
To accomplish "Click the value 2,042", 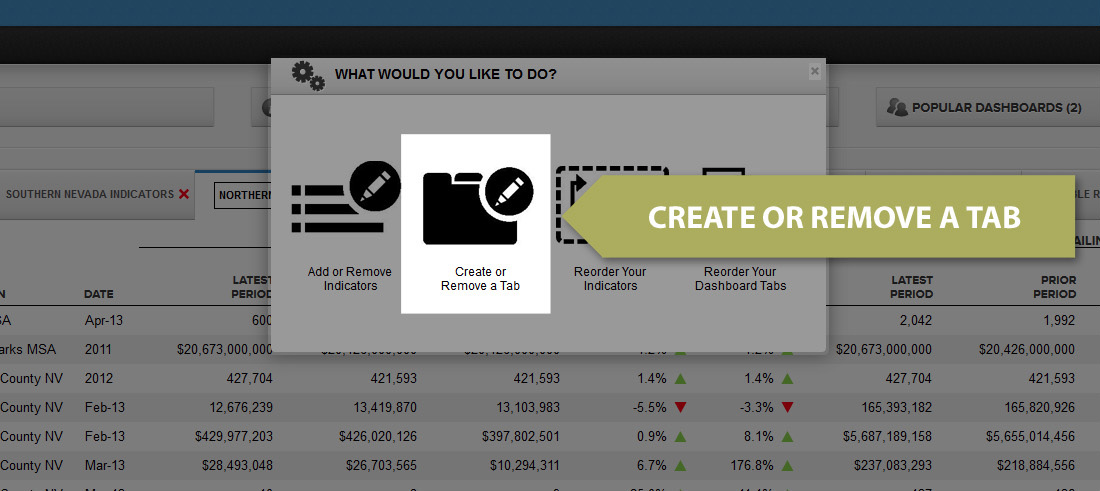I will click(916, 321).
